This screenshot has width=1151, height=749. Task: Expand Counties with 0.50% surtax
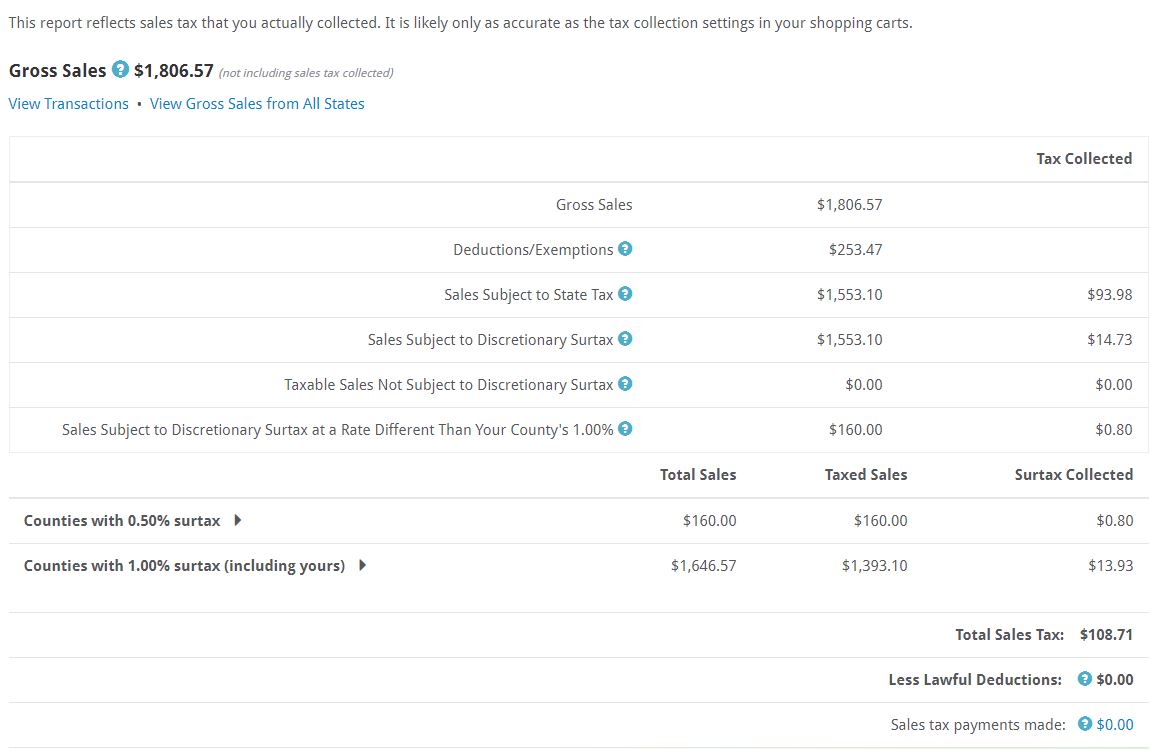click(238, 520)
